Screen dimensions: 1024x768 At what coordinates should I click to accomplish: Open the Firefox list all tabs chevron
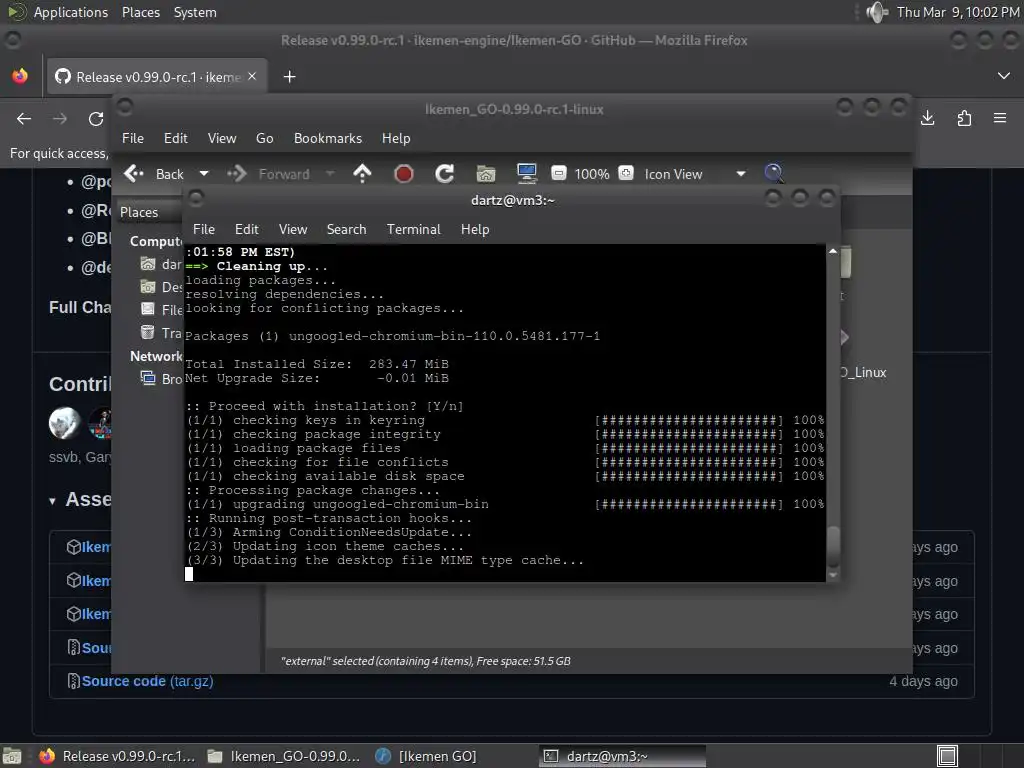(1004, 76)
